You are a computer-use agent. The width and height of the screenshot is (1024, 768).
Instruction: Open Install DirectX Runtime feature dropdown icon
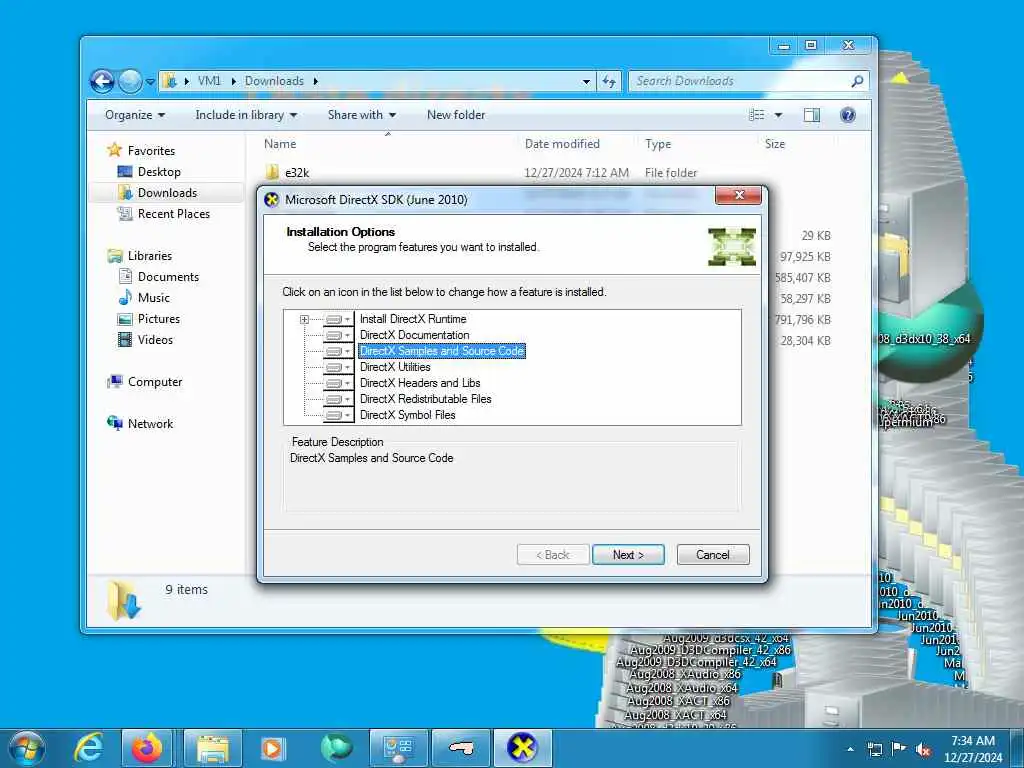338,319
